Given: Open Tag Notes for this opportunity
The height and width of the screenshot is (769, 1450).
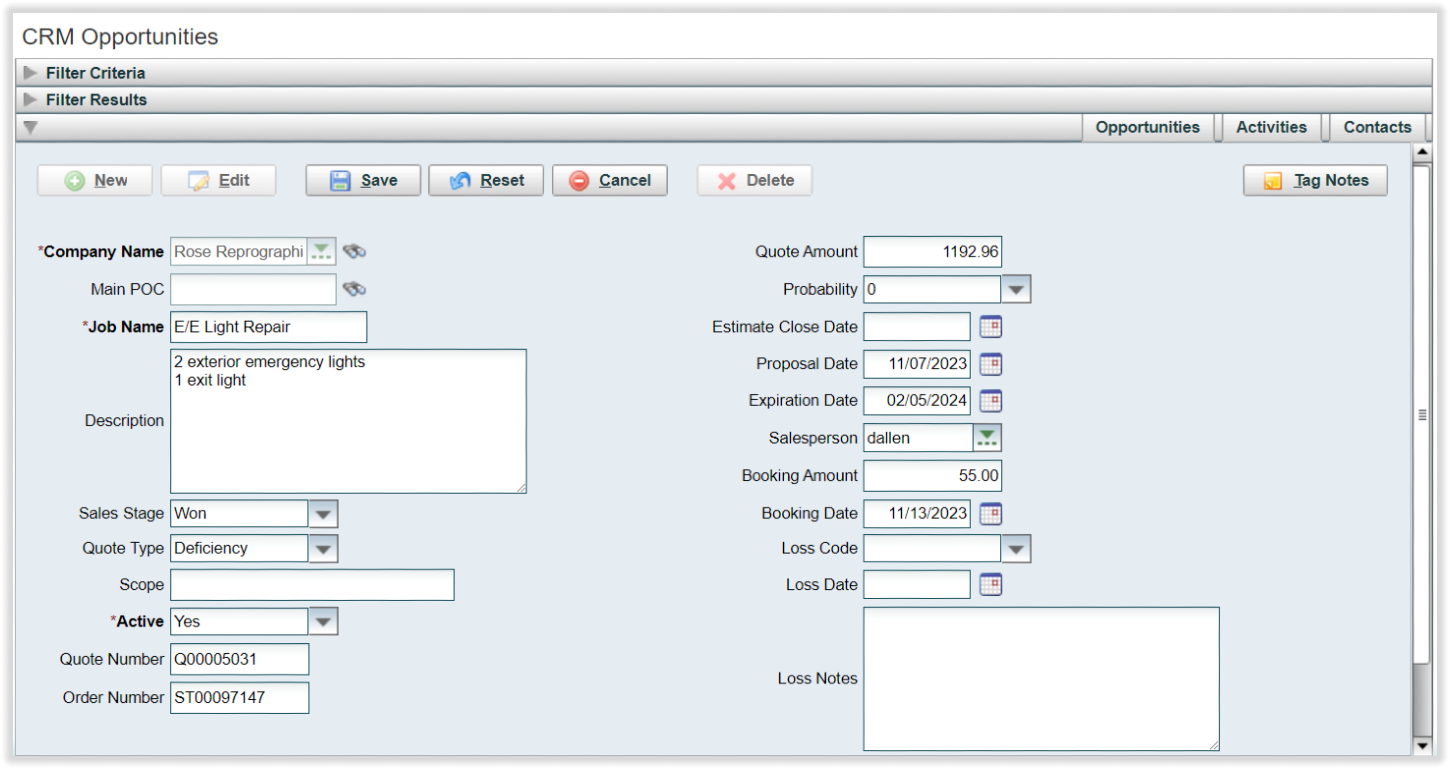Looking at the screenshot, I should click(x=1315, y=181).
